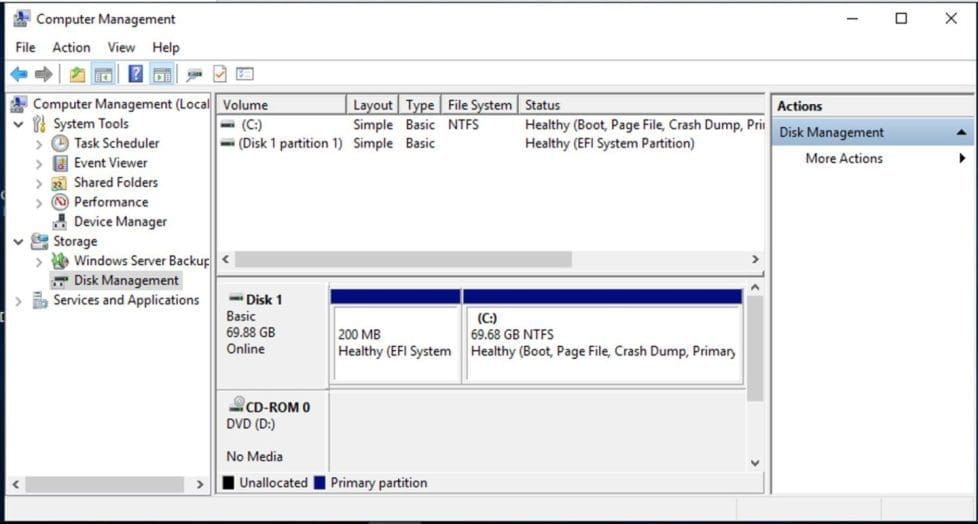The image size is (978, 524).
Task: Toggle the Show/Hide Action Pane toolbar icon
Action: (x=162, y=74)
